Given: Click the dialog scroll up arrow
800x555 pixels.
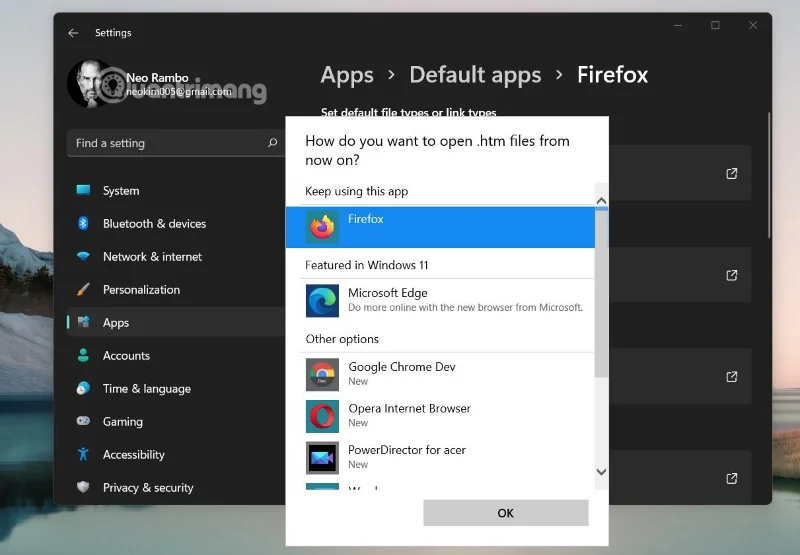Looking at the screenshot, I should (x=602, y=200).
